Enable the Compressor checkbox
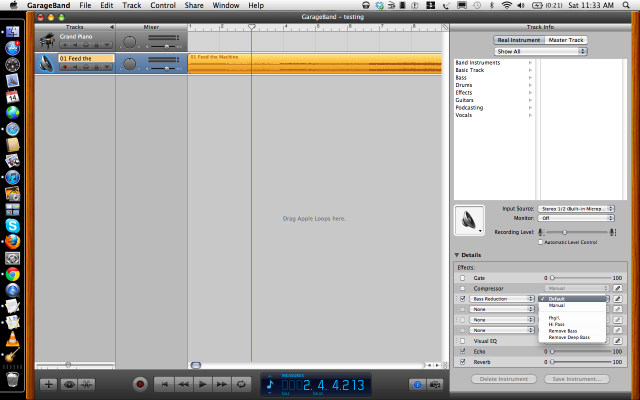Screen dimensions: 640x400 [x=462, y=288]
